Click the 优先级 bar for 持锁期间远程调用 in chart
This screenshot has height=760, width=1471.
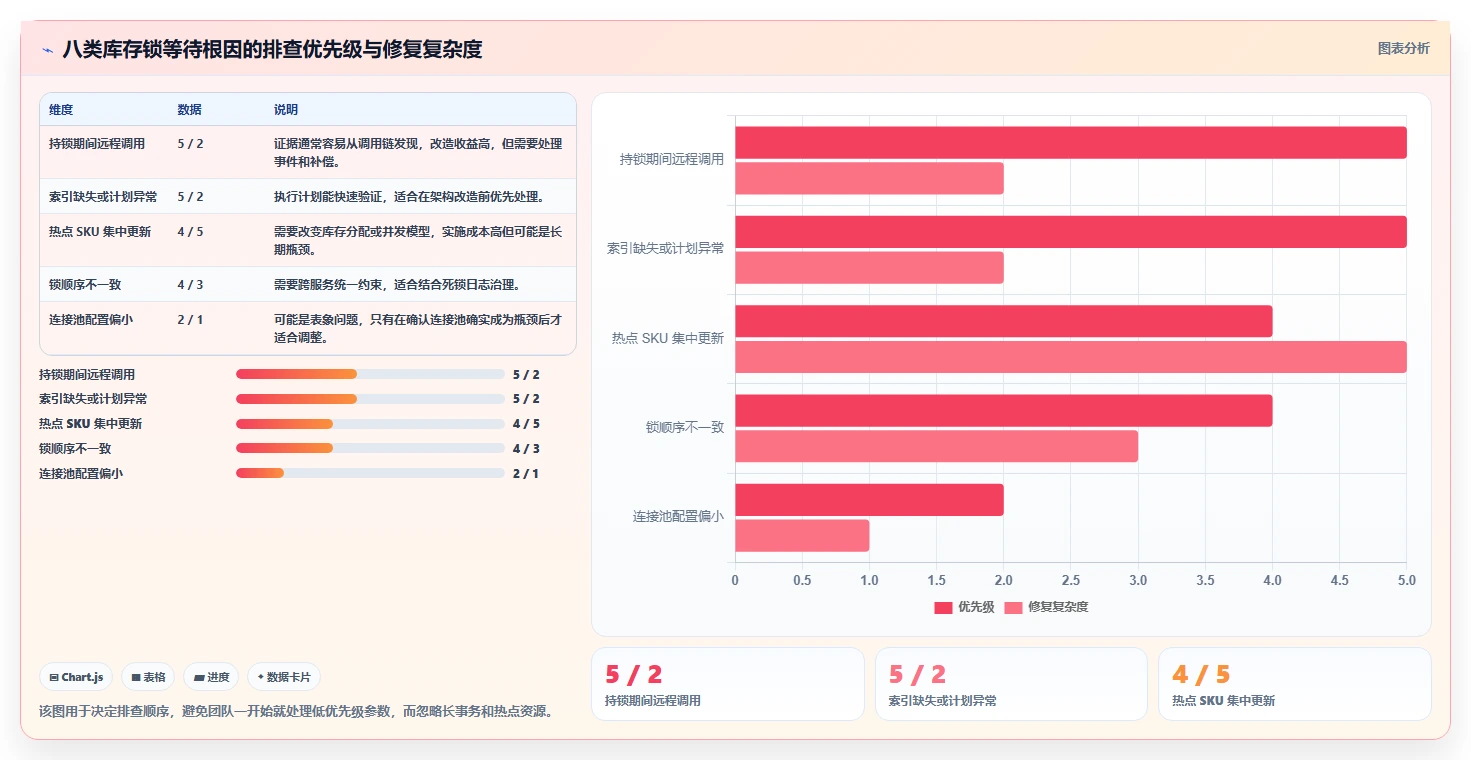click(1071, 142)
